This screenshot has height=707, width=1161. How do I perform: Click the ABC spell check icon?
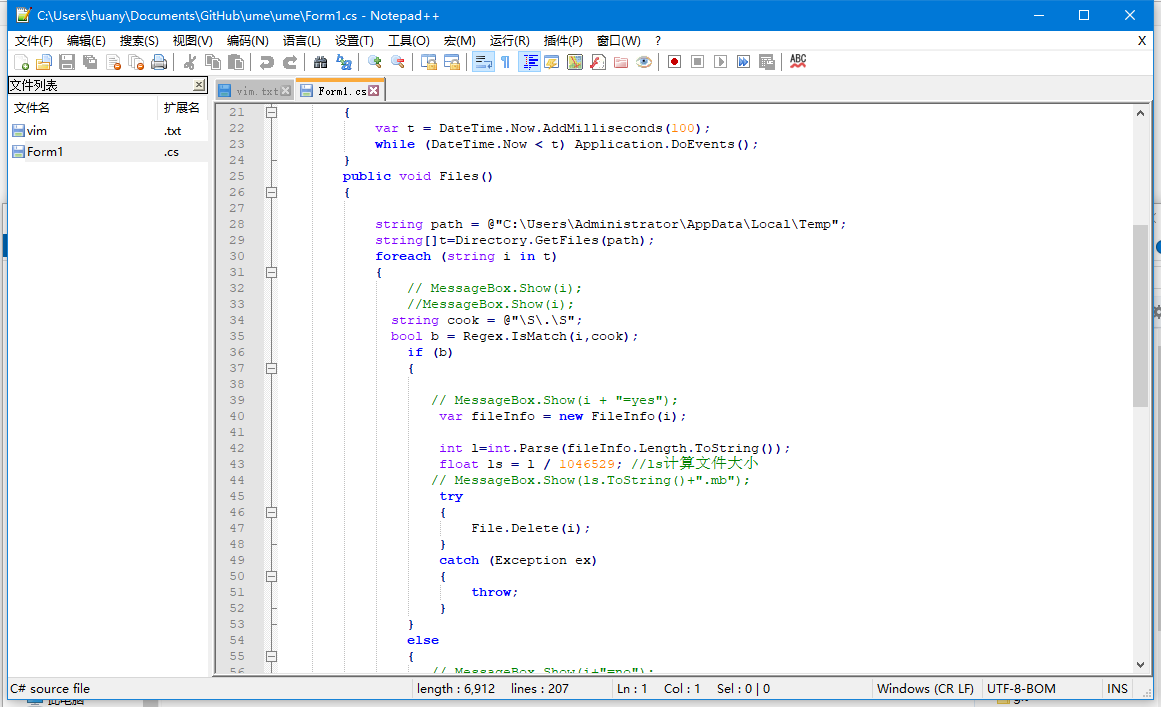click(x=797, y=62)
